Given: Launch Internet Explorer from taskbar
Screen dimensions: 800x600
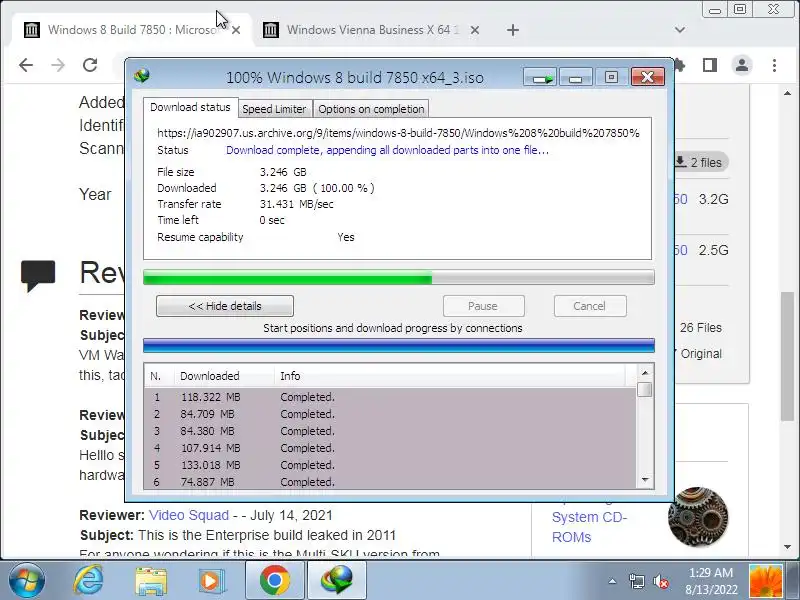Looking at the screenshot, I should (88, 580).
